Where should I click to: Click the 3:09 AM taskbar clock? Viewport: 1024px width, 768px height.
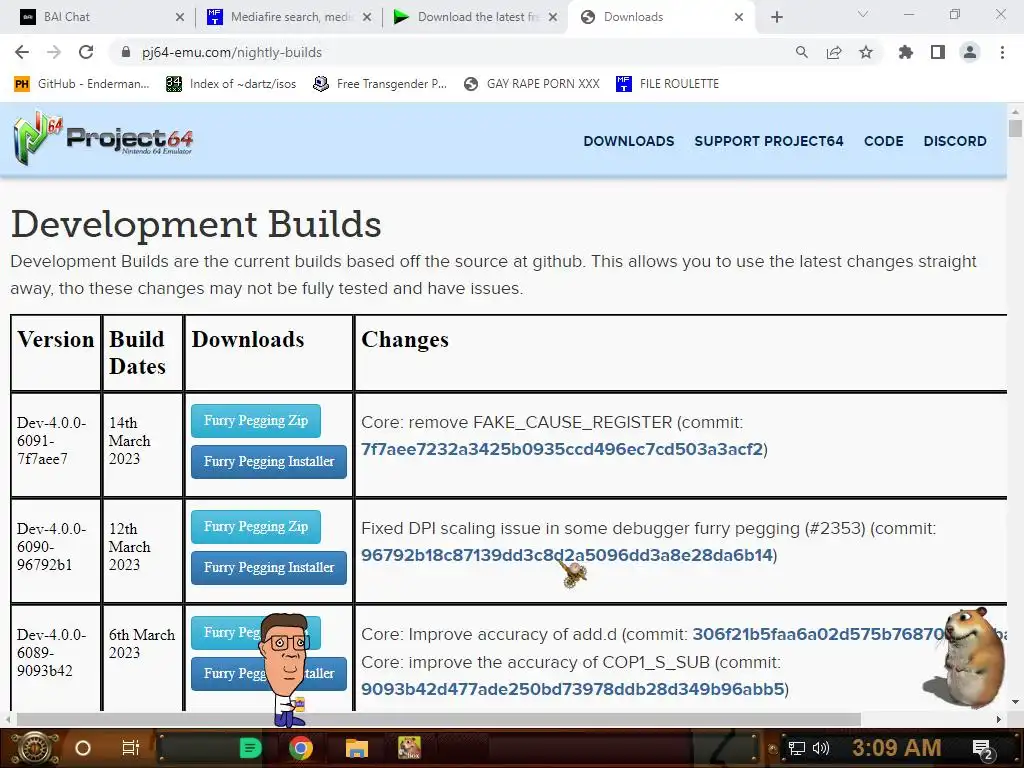[897, 748]
